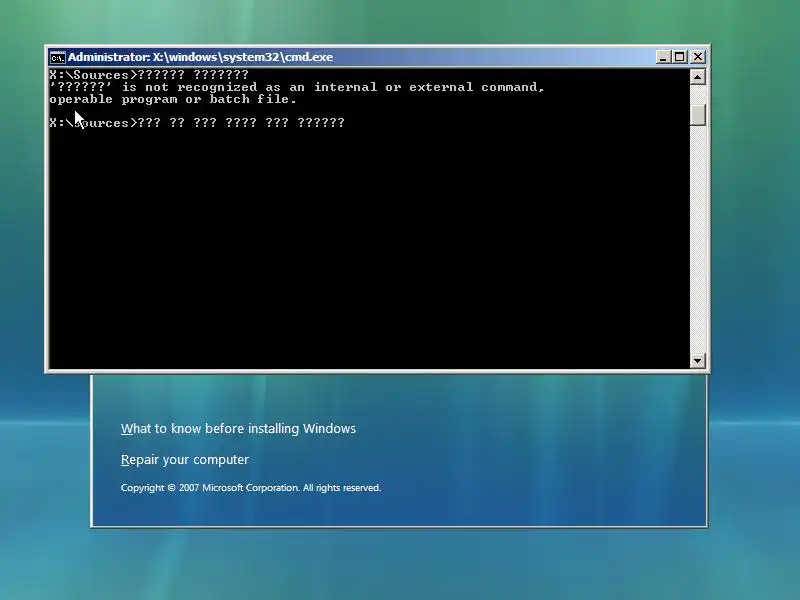Maximize the cmd.exe window
Viewport: 800px width, 600px height.
coord(680,57)
